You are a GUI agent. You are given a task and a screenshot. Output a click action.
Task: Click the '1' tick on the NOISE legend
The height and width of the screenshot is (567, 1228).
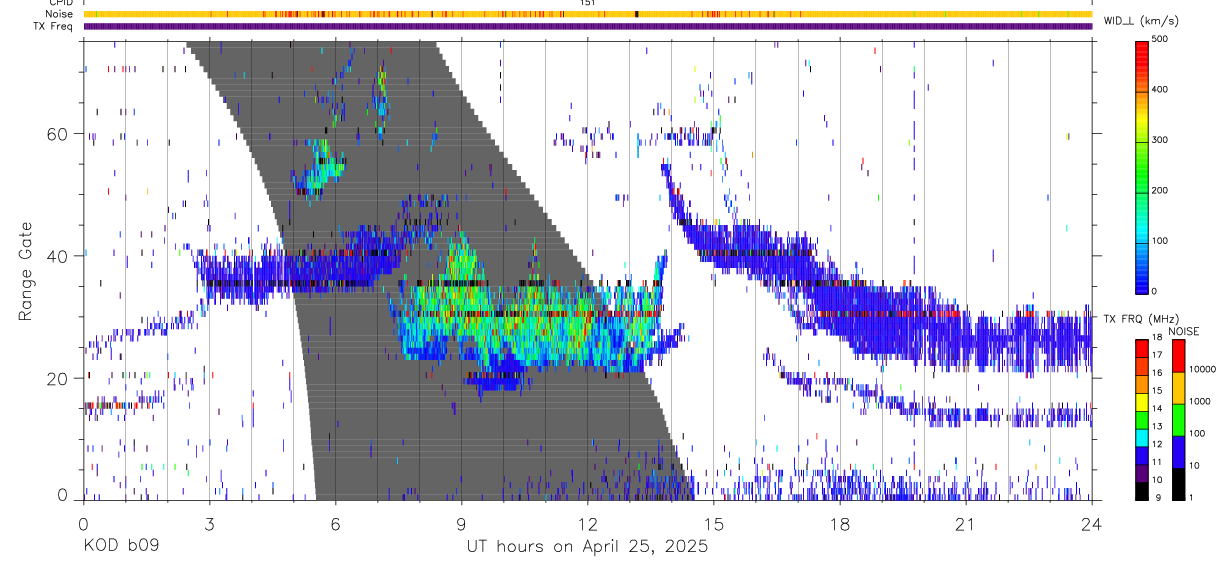point(1192,498)
